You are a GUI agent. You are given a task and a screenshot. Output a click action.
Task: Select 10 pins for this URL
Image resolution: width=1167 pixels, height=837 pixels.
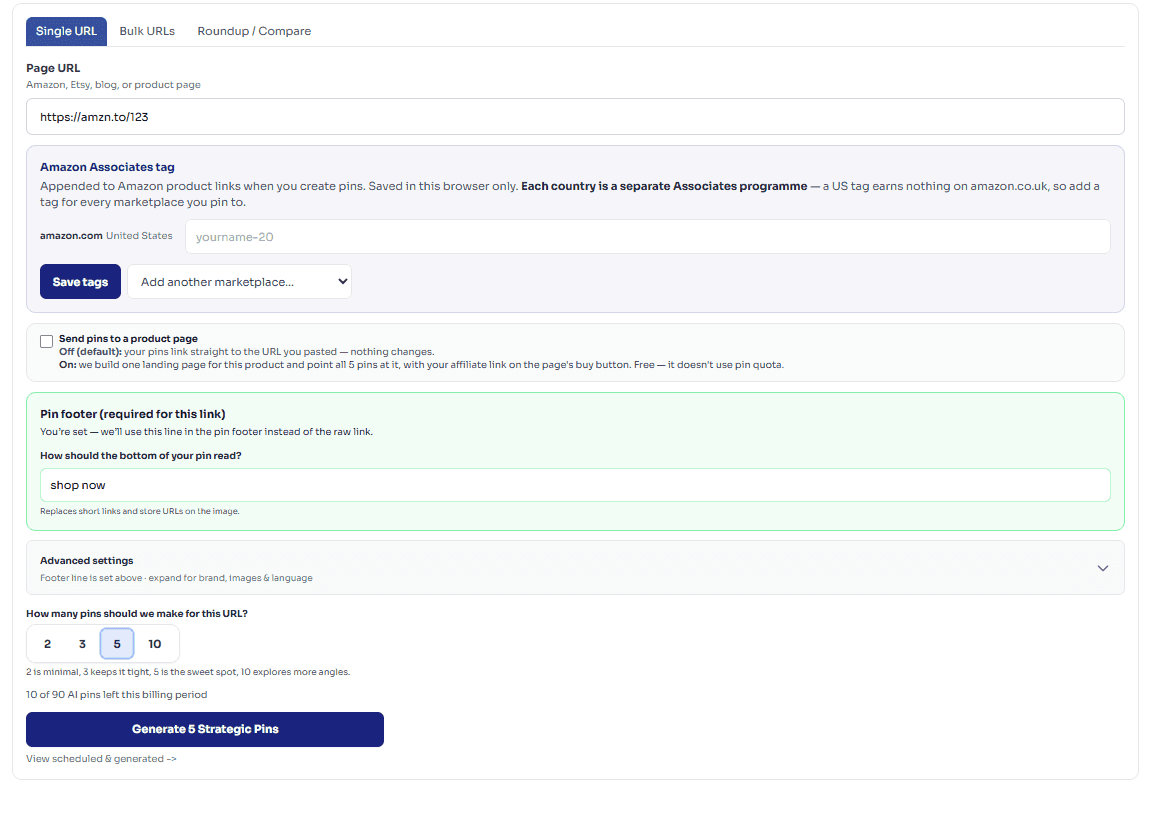click(x=155, y=644)
